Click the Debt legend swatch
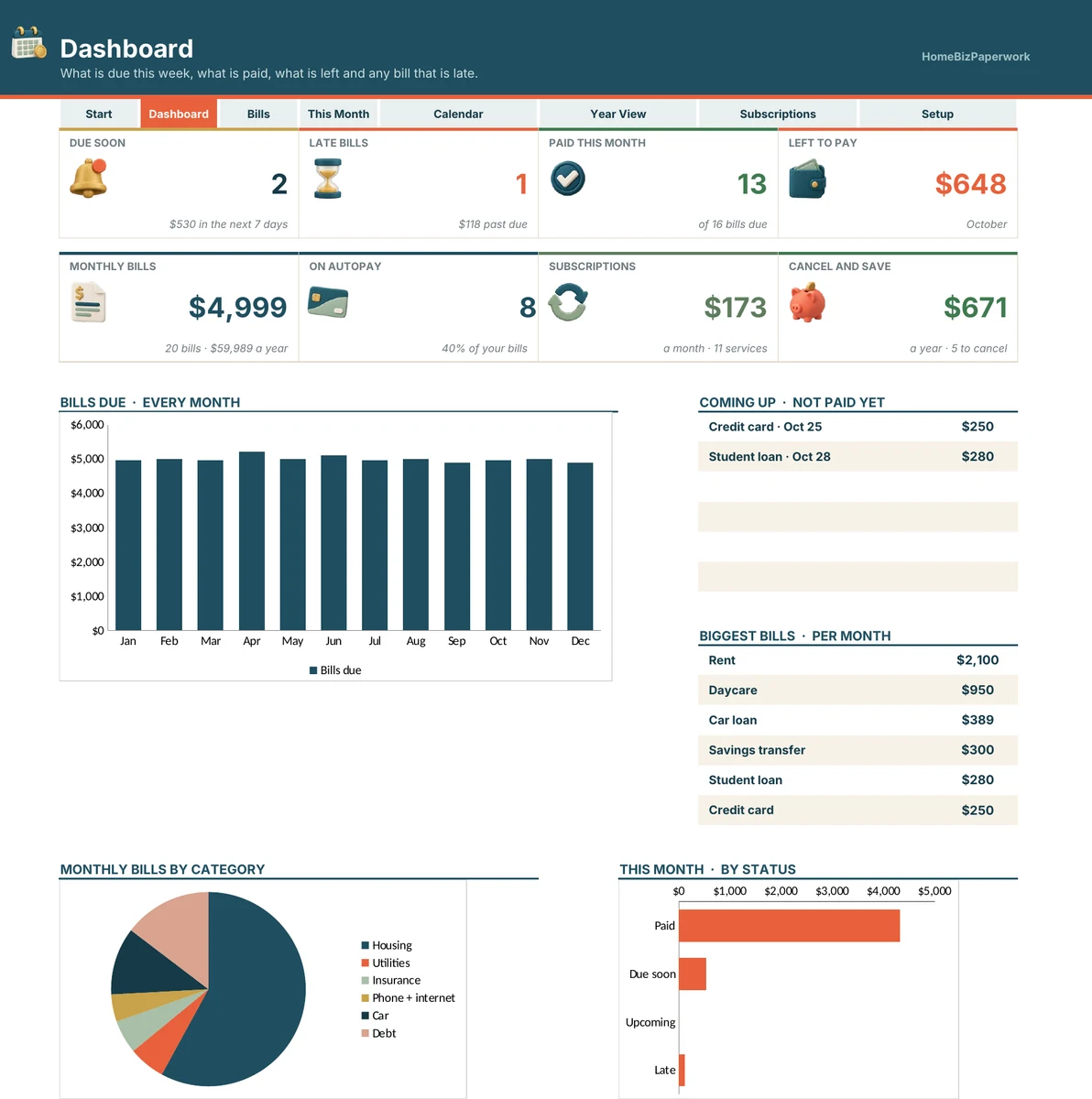 [366, 1033]
